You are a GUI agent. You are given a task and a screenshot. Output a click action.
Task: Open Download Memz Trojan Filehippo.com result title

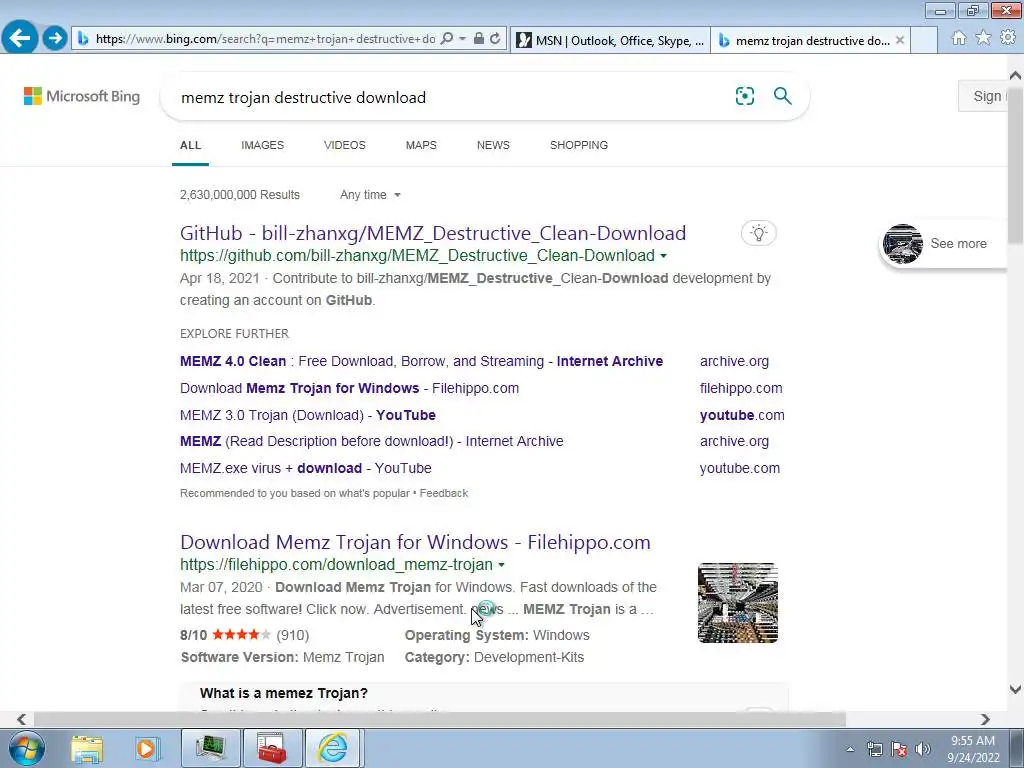[415, 542]
